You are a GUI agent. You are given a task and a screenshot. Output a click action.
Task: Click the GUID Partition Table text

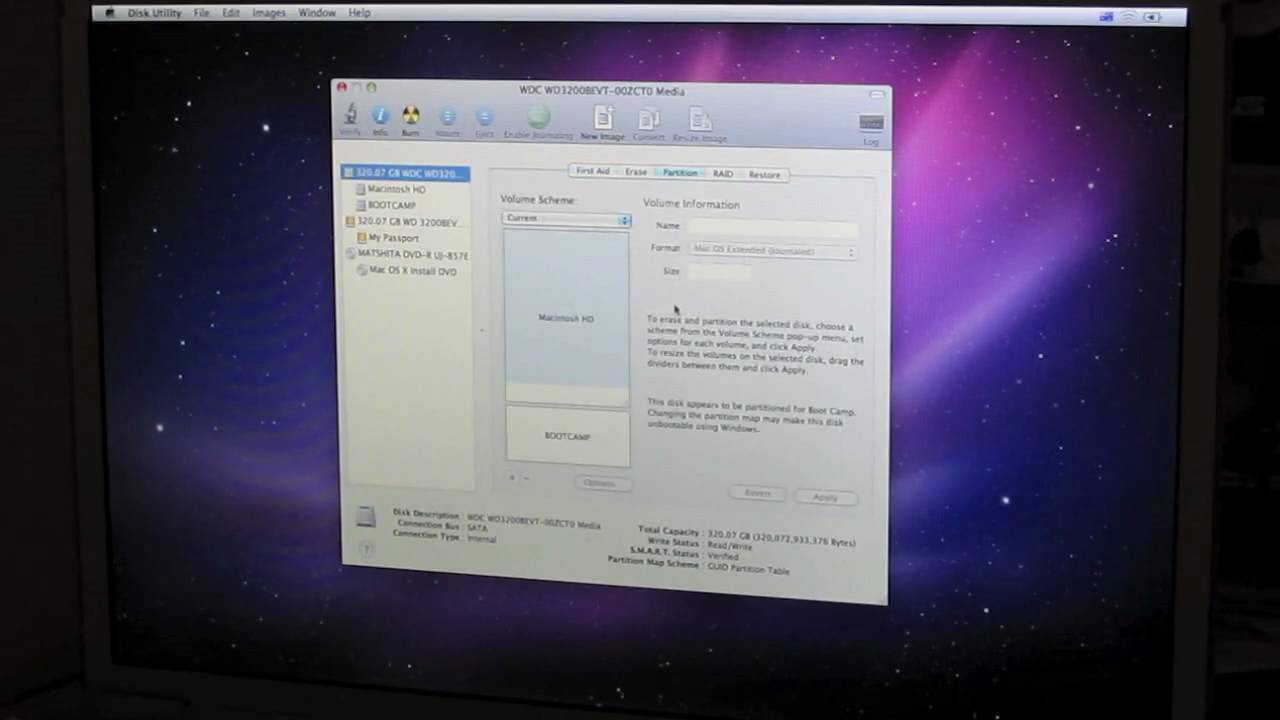(748, 568)
